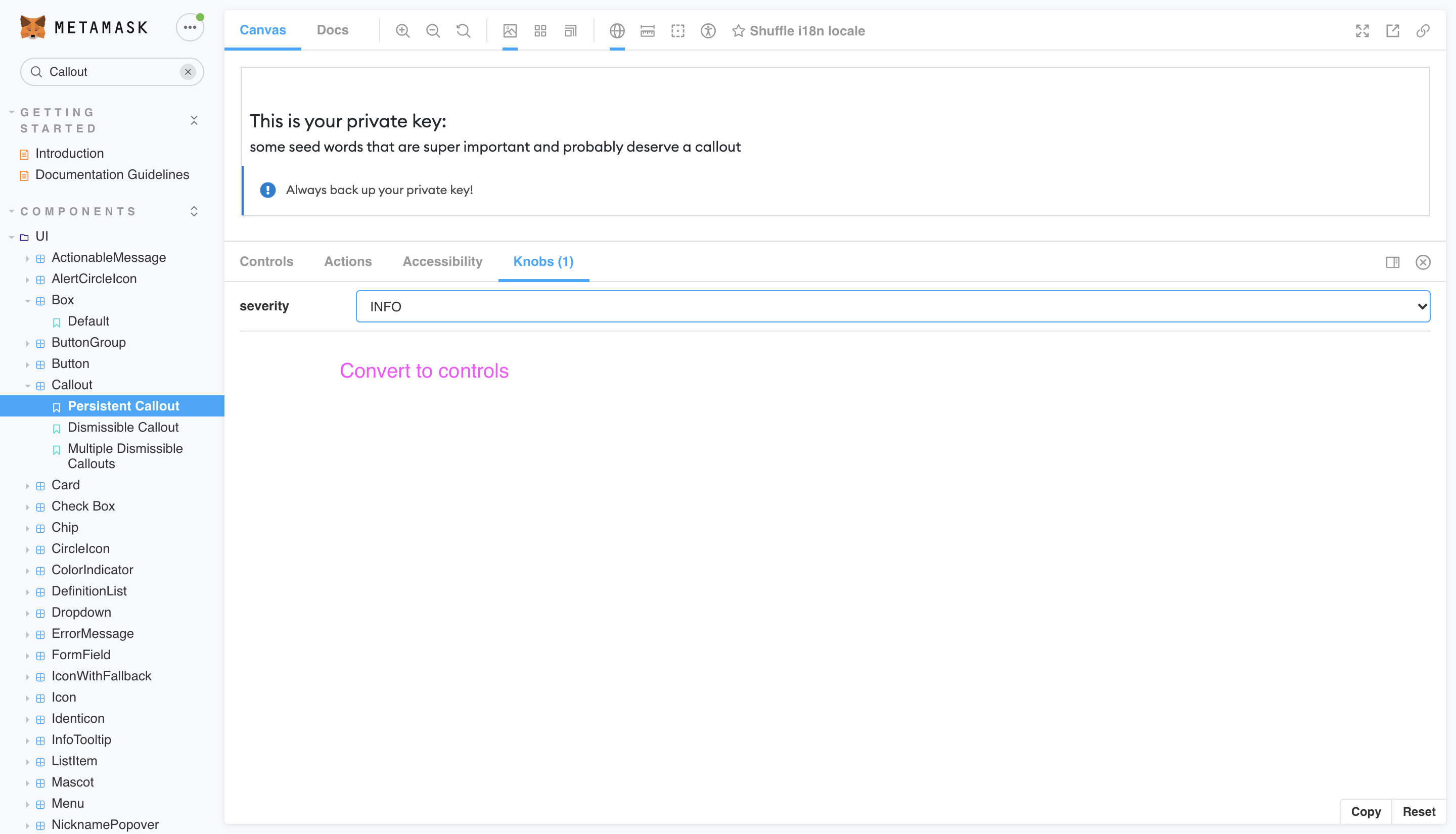Run accessibility vision simulator icon
The width and height of the screenshot is (1456, 834).
(708, 31)
